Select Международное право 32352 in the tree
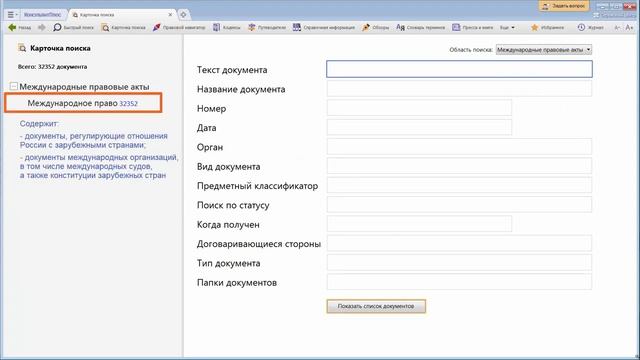 (x=83, y=103)
